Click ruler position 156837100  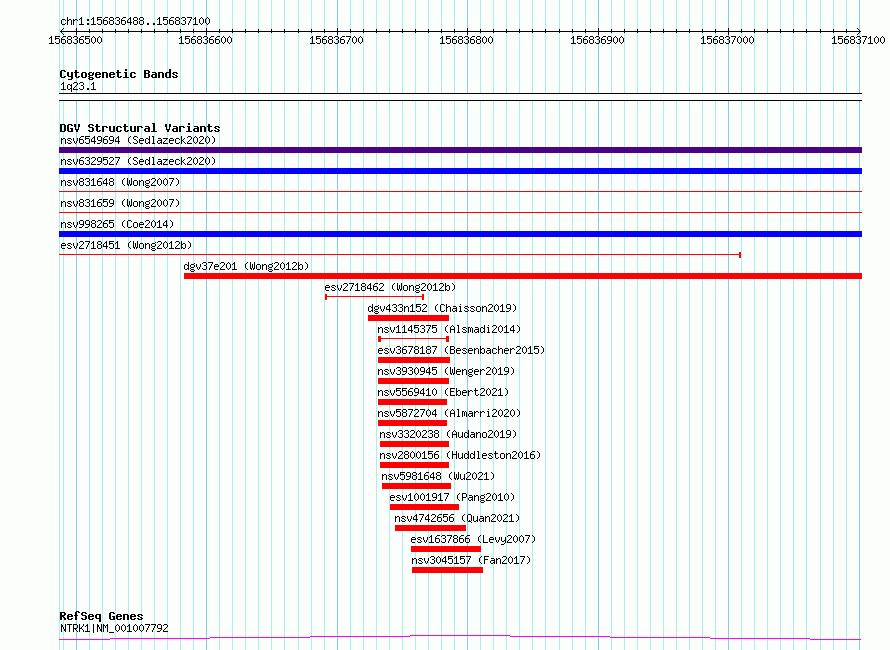pos(858,40)
